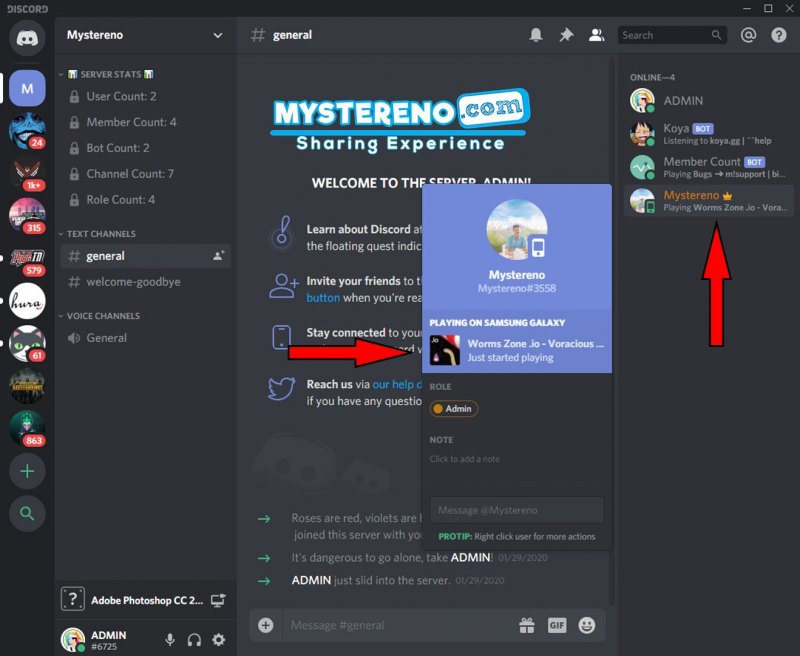Open mentions inbox

point(748,35)
